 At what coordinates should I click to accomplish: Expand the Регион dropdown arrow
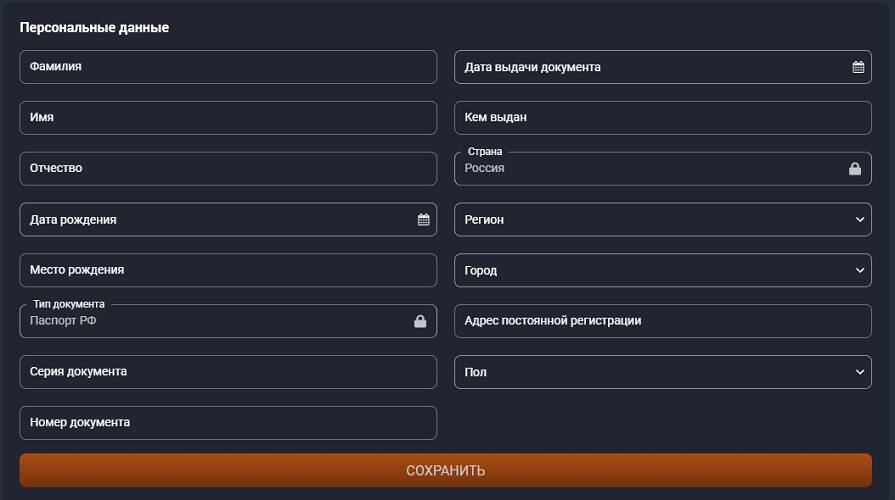coord(860,220)
